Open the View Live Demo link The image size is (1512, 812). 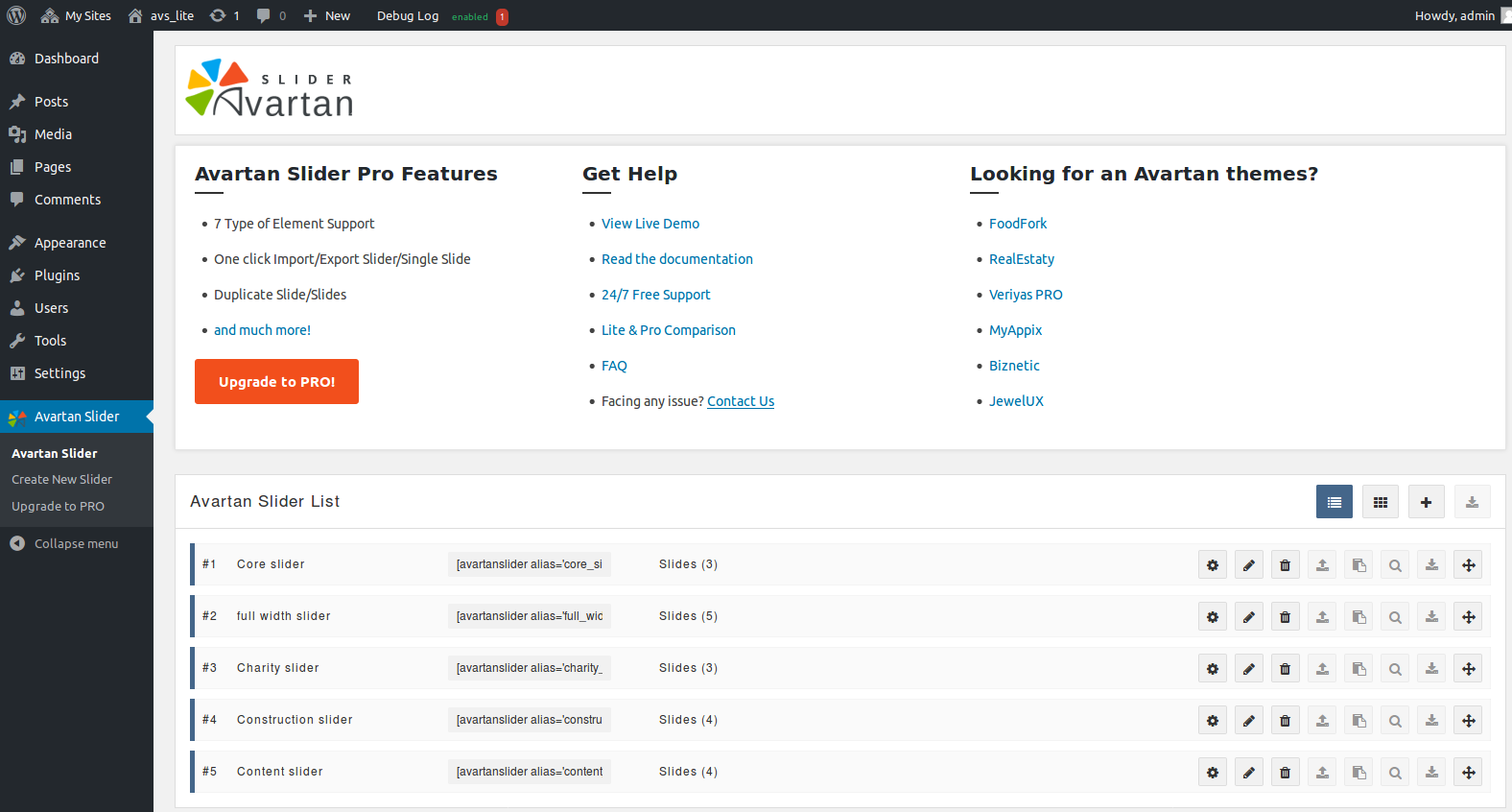point(650,224)
